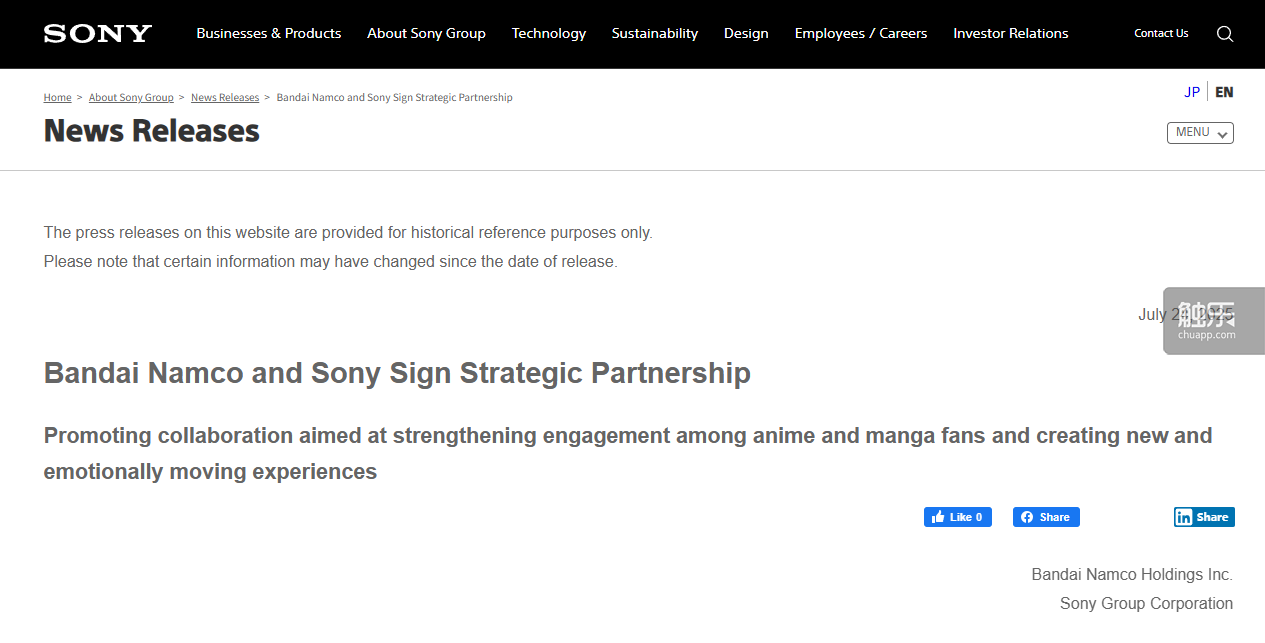Viewport: 1265px width, 643px height.
Task: Click the Sony logo
Action: tap(97, 34)
